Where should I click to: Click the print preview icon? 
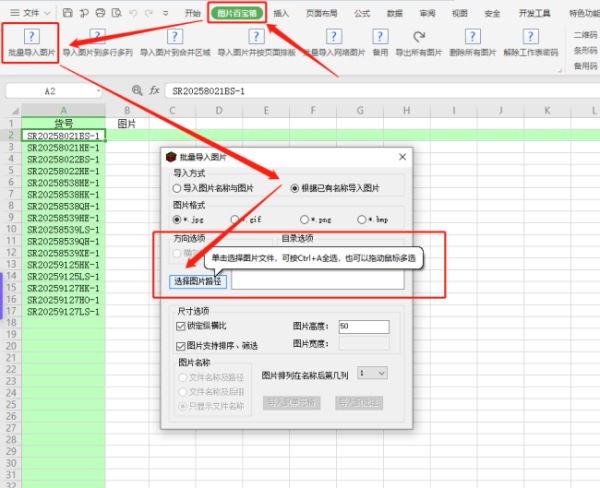point(117,13)
